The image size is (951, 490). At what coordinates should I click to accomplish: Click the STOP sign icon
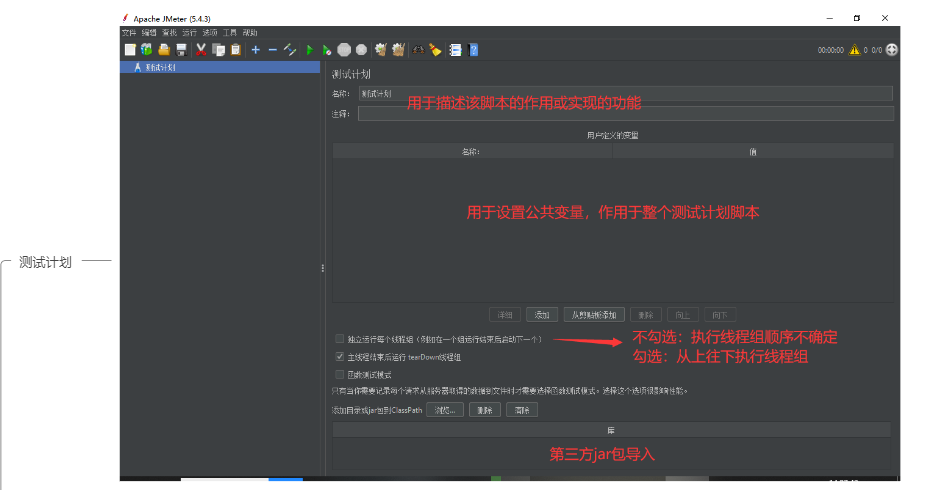pos(344,50)
